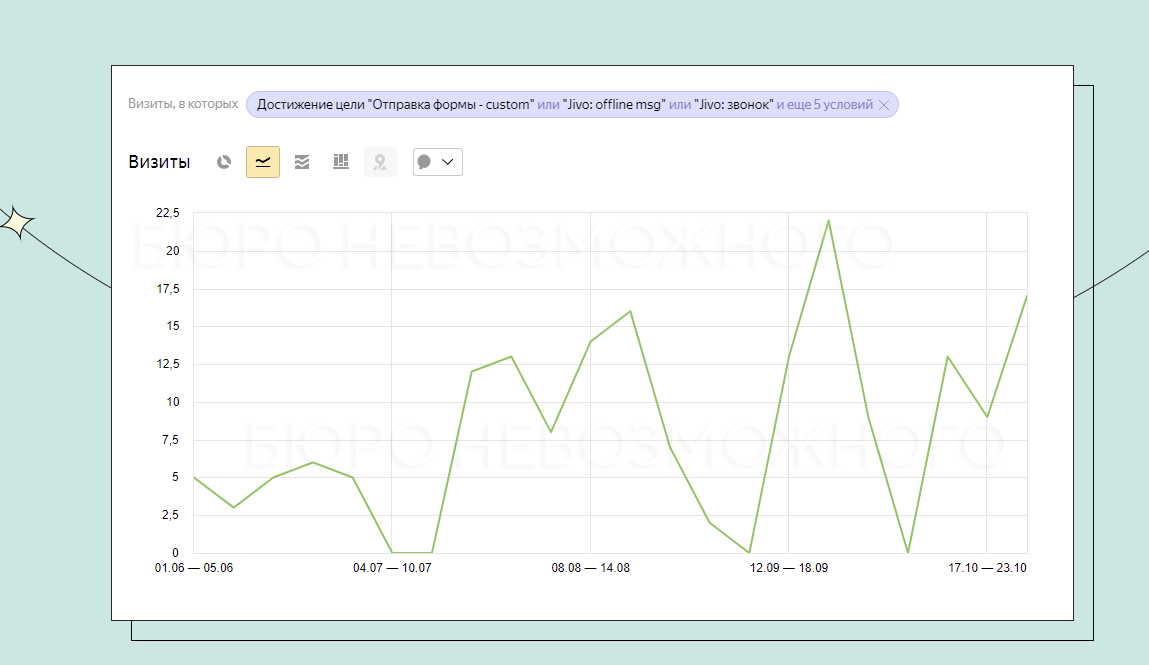Open the chart notes dropdown

point(438,162)
